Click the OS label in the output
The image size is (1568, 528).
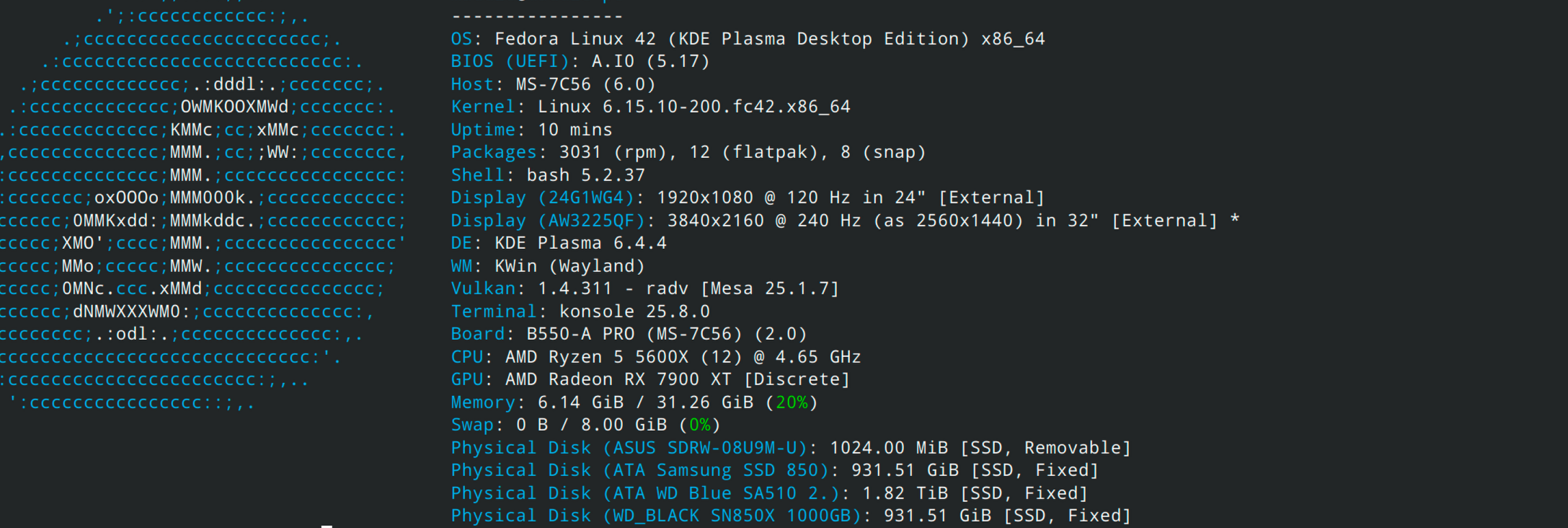coord(461,39)
